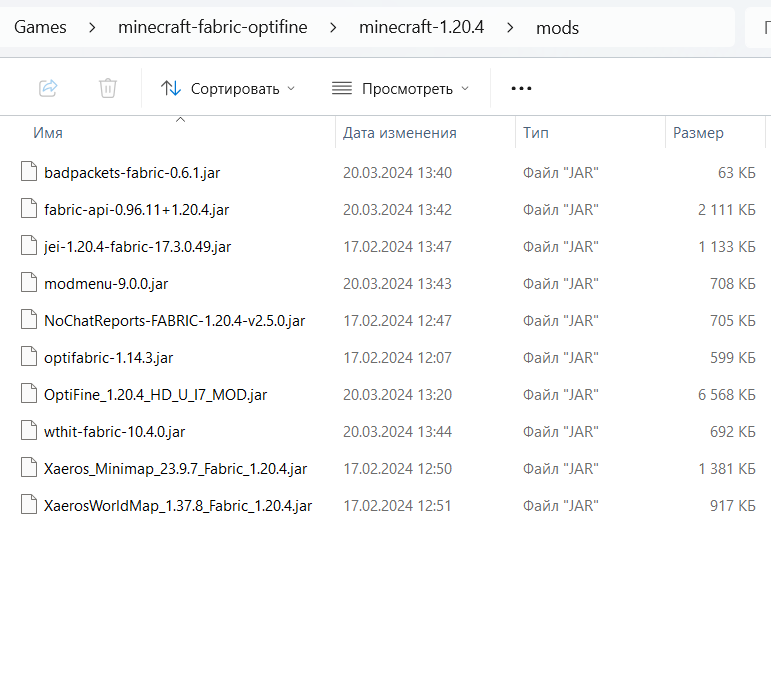Click date 17.02.2024 13:47 cell

click(397, 247)
